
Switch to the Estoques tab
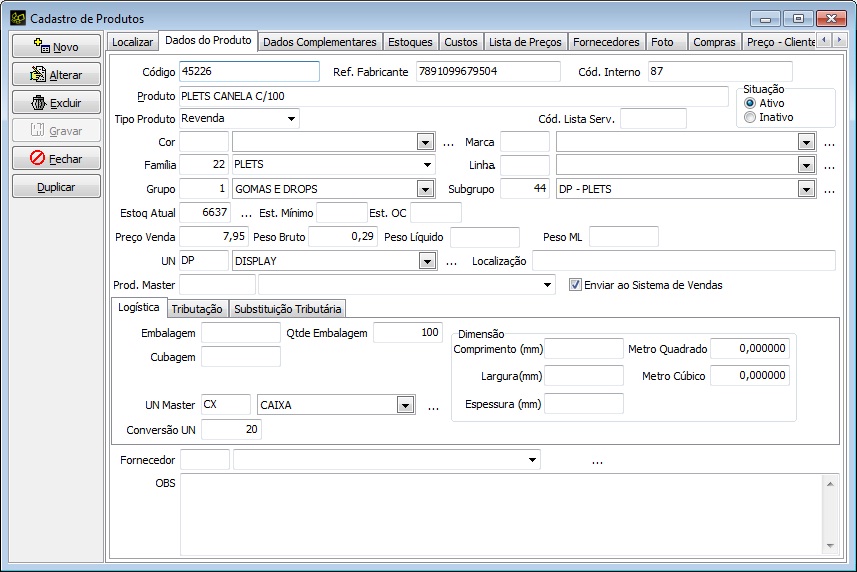(410, 42)
